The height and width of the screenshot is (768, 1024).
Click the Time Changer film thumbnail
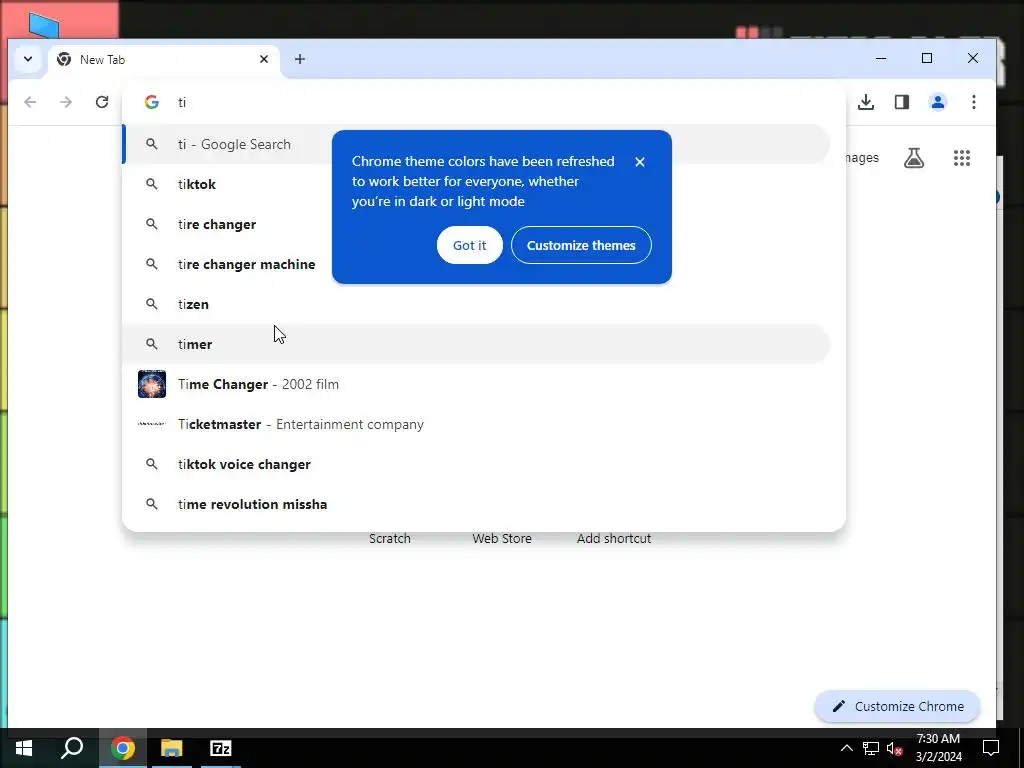(152, 384)
